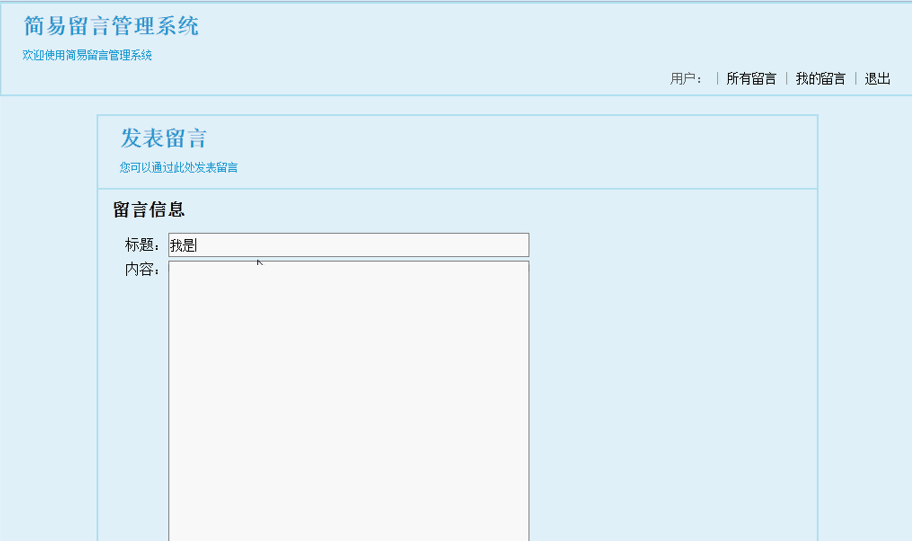
Task: Click the 留言信息 section heading
Action: [x=149, y=209]
